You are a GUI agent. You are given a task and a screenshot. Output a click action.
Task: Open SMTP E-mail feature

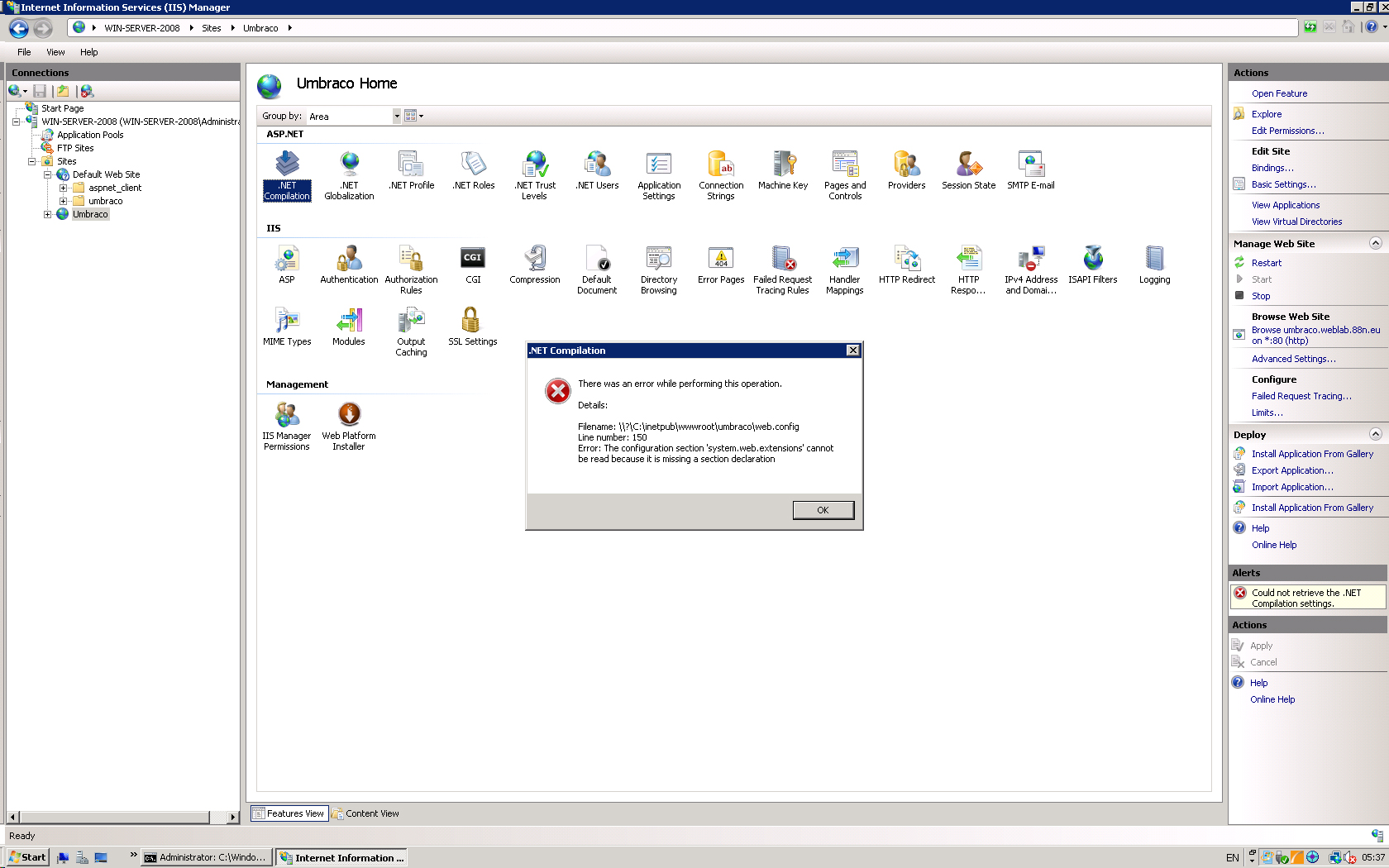click(1031, 170)
